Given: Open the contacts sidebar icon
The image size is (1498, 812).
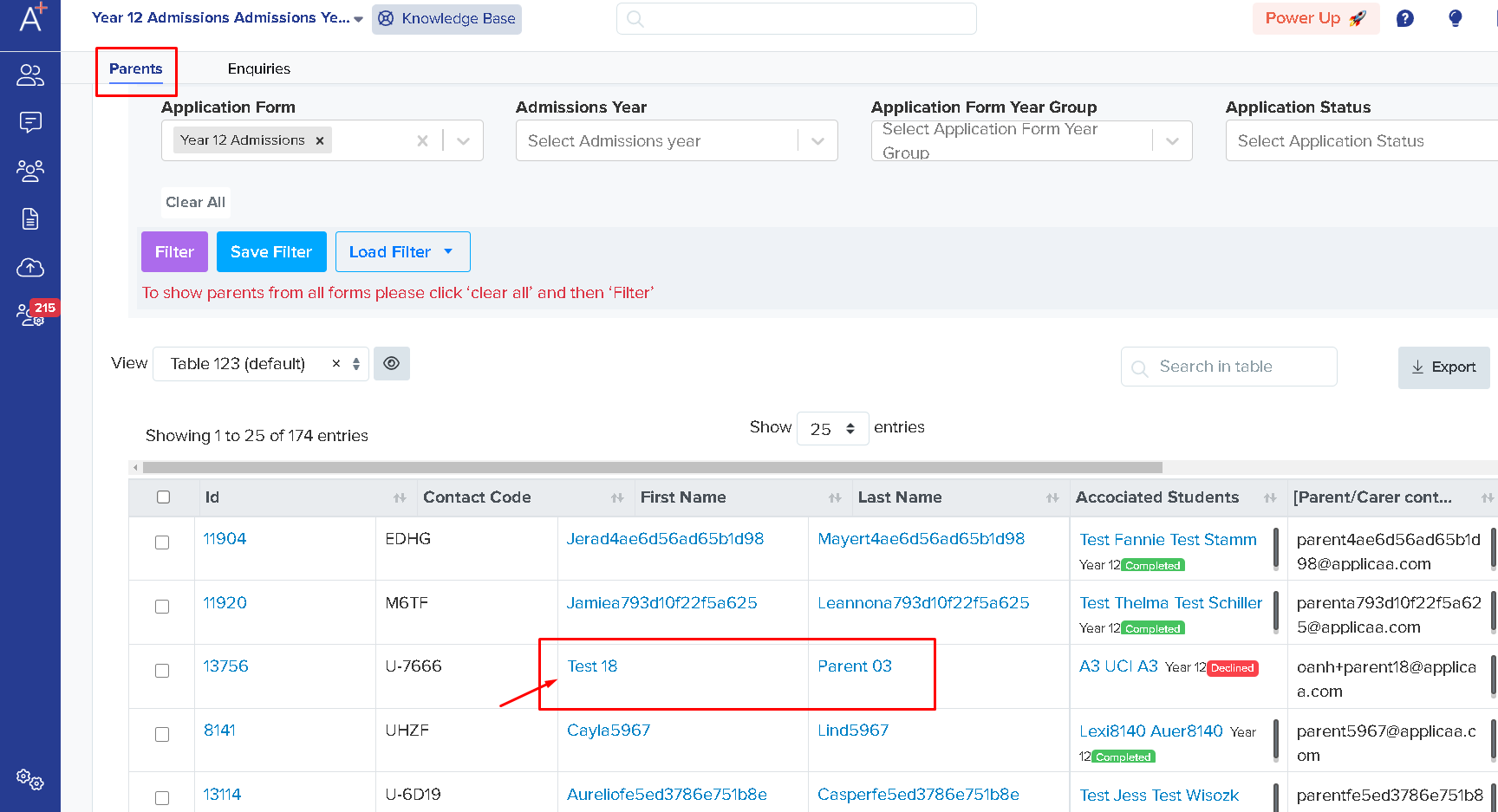Looking at the screenshot, I should click(x=30, y=75).
